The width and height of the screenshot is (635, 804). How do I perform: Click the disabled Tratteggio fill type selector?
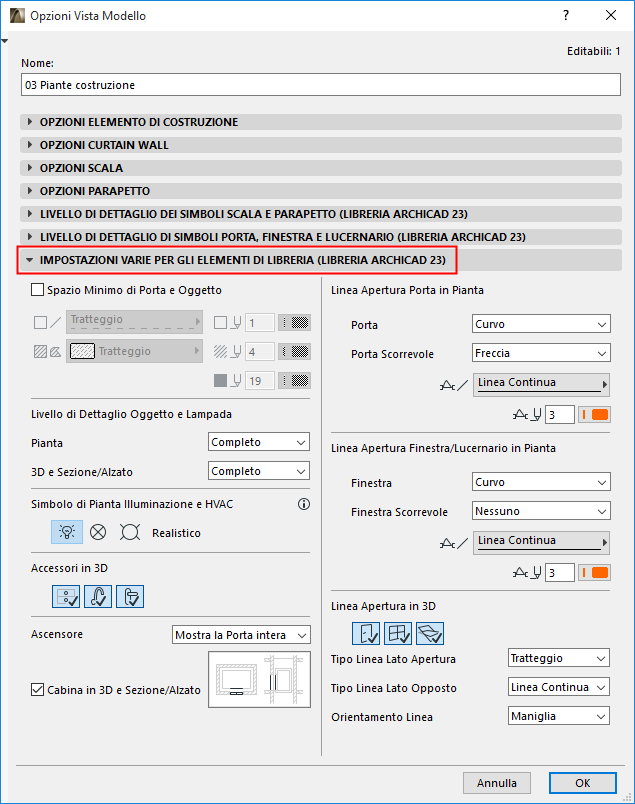coord(134,351)
